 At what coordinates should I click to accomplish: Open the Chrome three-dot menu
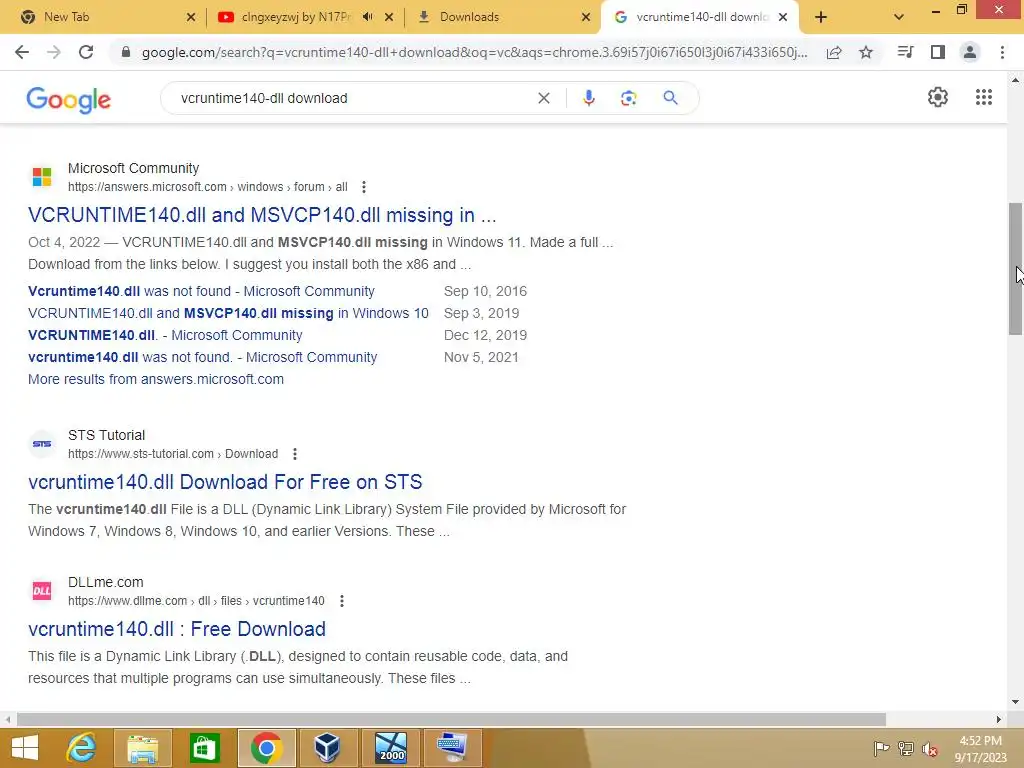pos(1002,52)
